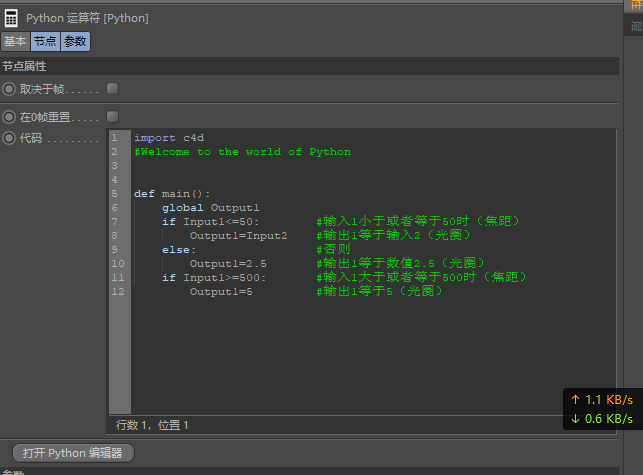Place cursor on the import c4d line
643x475 pixels.
pos(169,138)
